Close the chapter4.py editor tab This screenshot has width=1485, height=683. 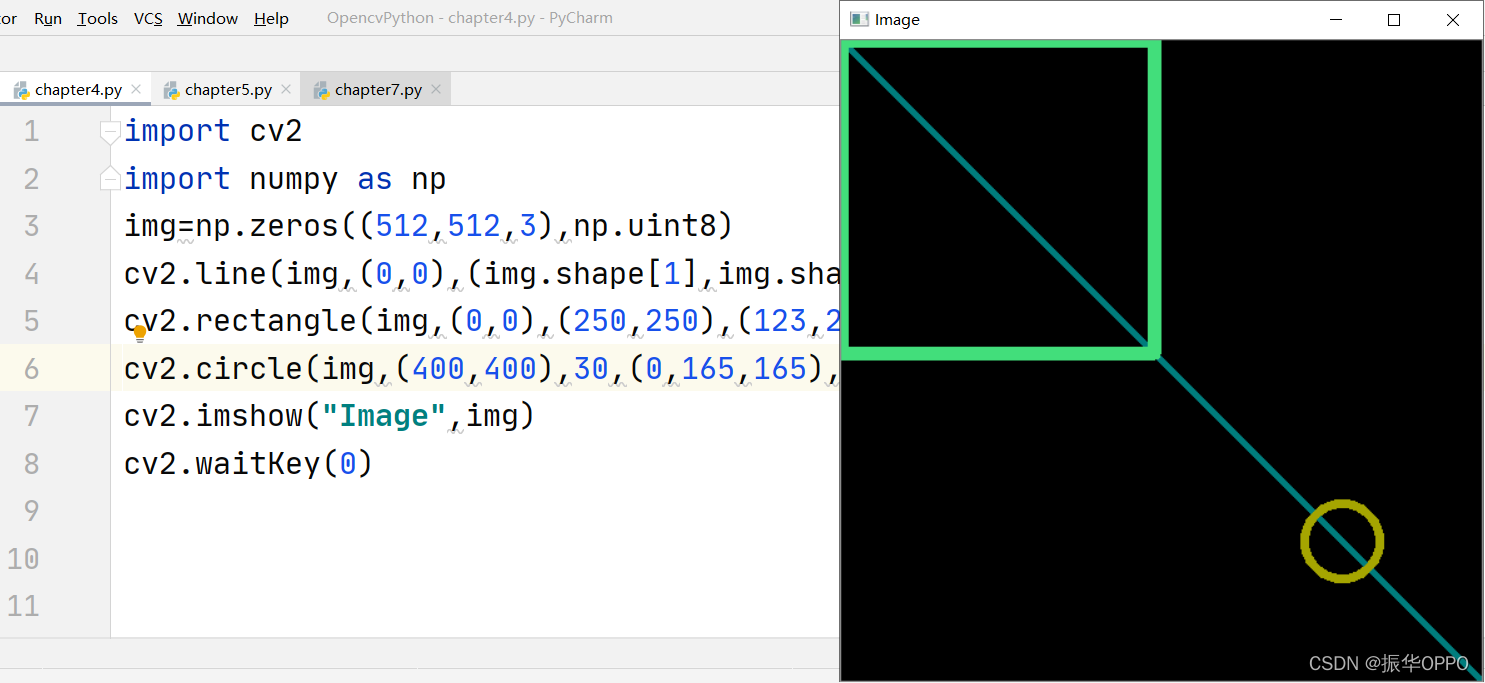tap(136, 90)
